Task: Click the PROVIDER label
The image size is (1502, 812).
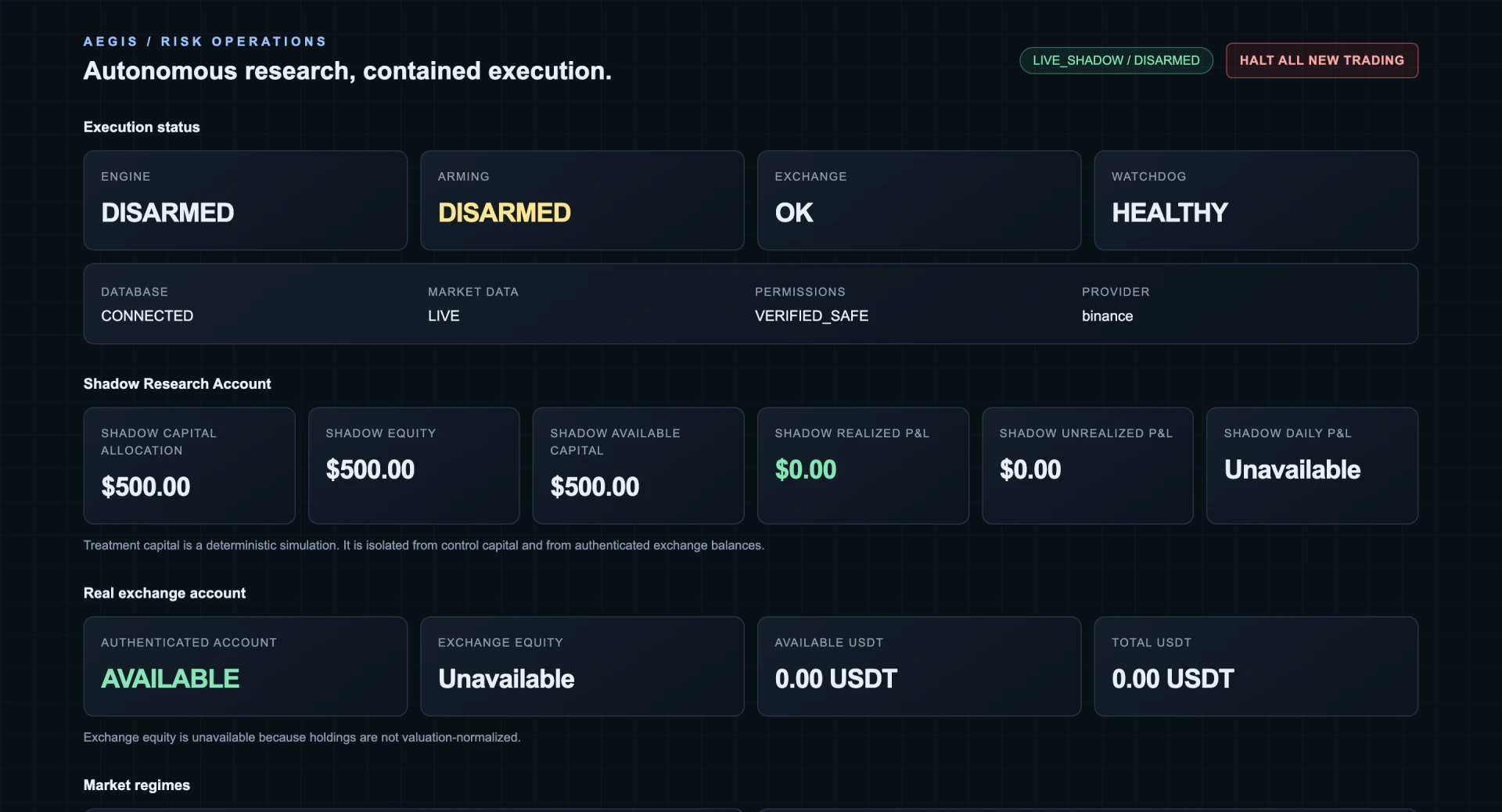Action: tap(1116, 292)
